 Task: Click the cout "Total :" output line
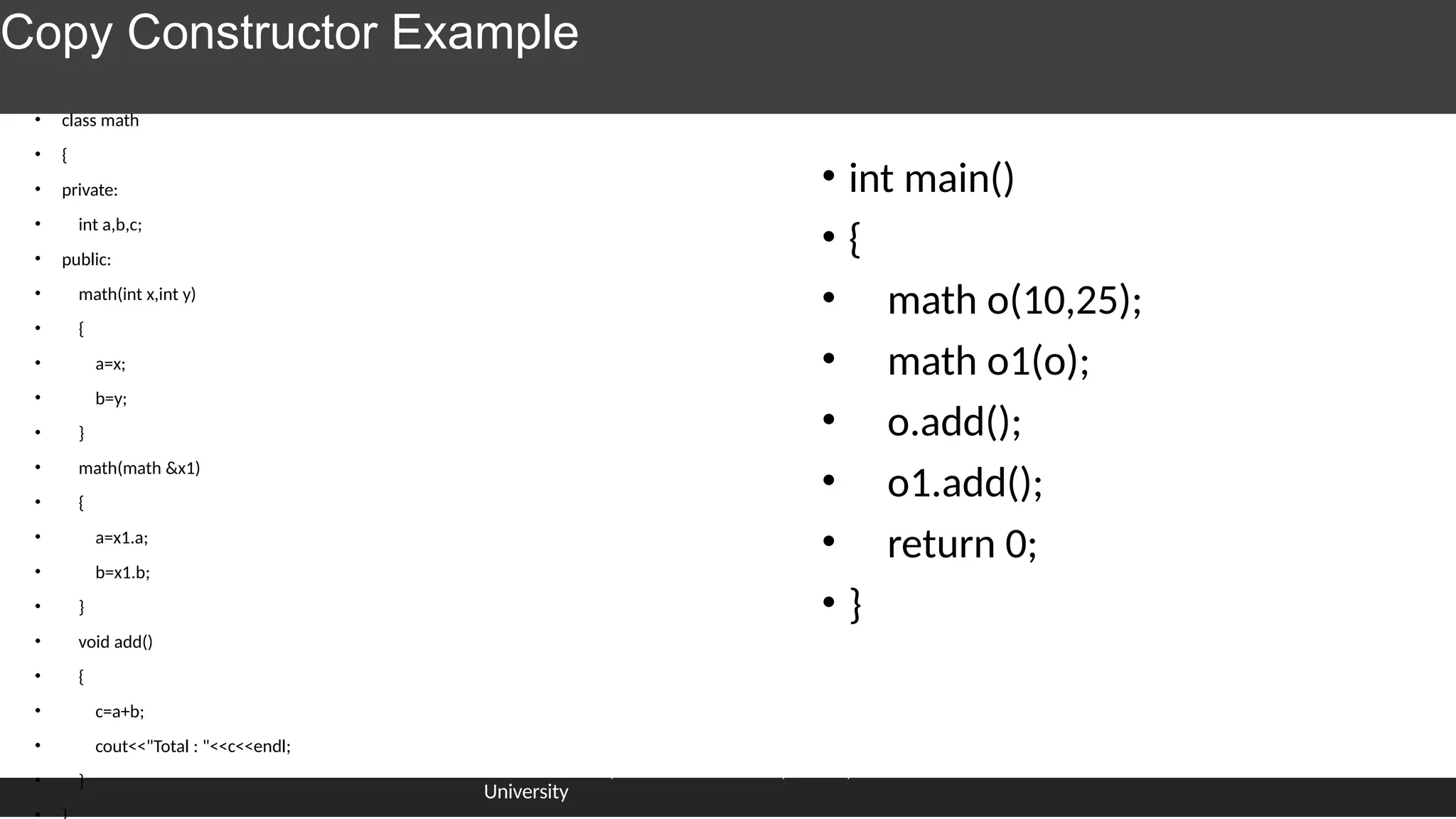pos(193,746)
